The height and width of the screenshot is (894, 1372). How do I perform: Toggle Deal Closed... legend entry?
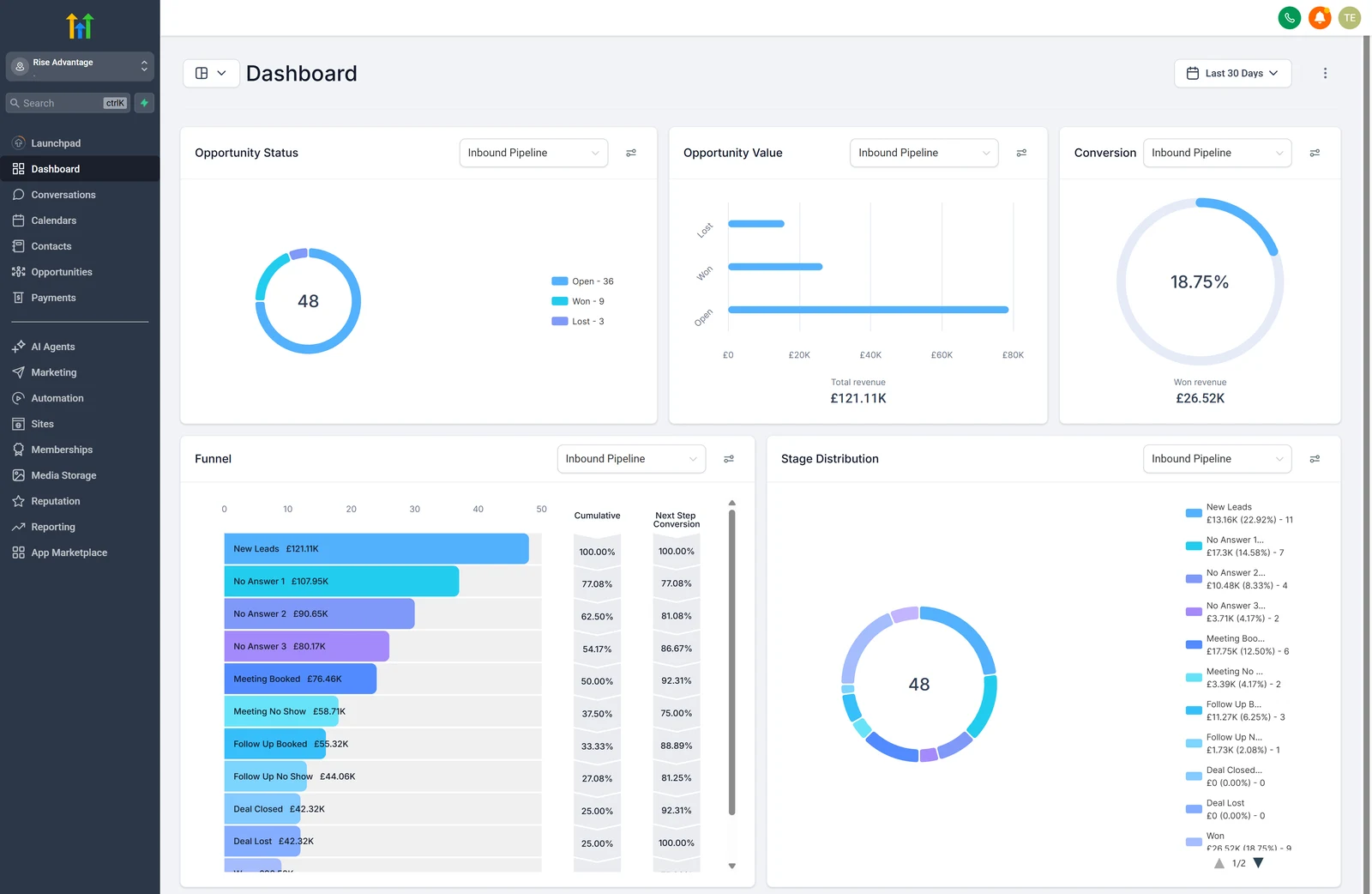[x=1225, y=776]
